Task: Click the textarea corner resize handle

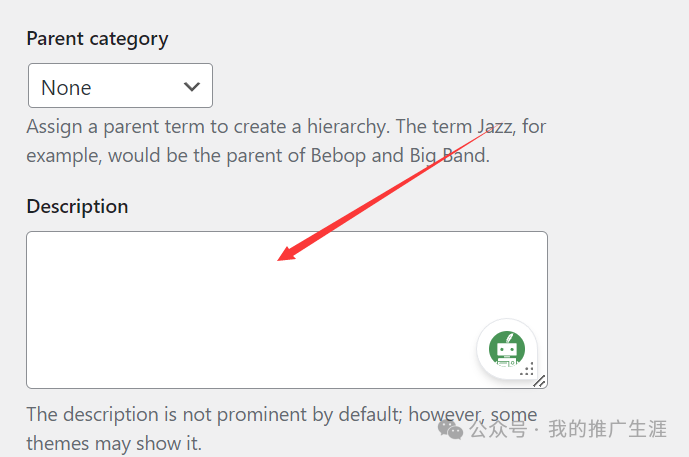Action: coord(540,381)
